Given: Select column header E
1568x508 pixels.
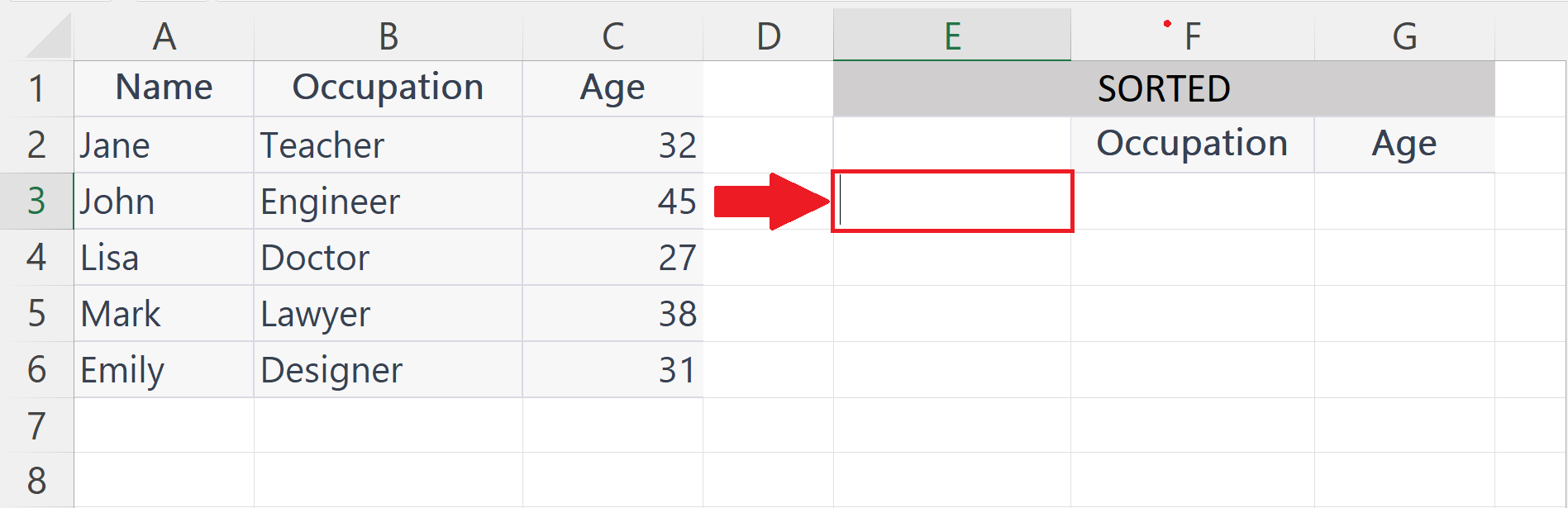Looking at the screenshot, I should coord(952,36).
